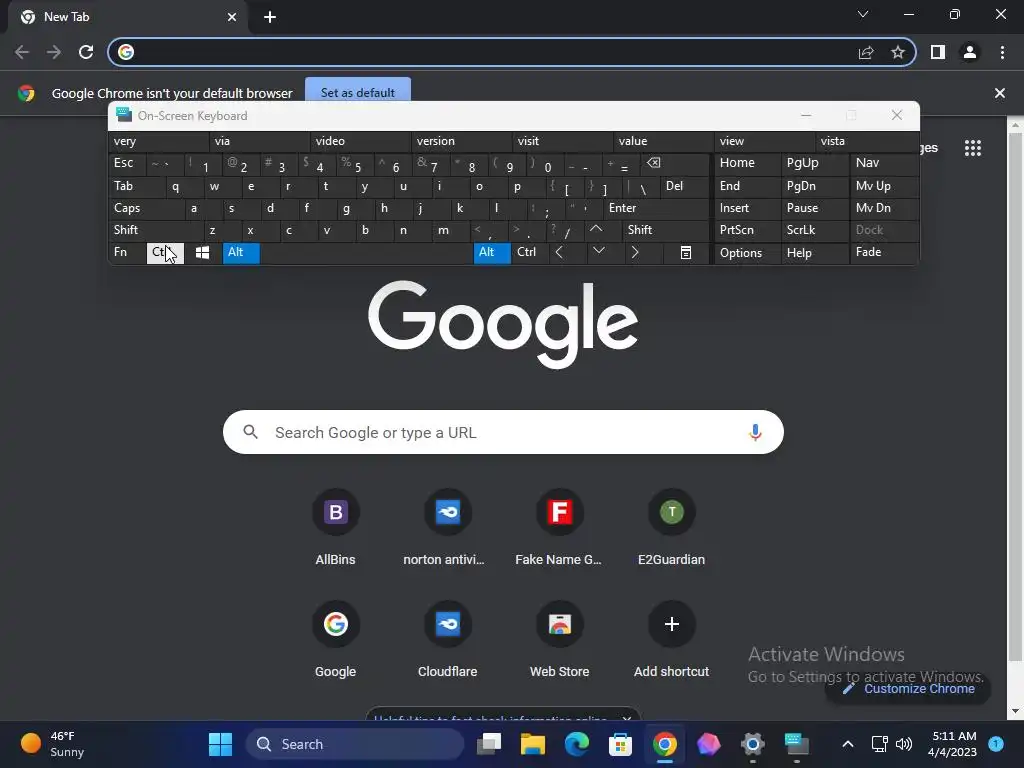Open Chrome three-dot menu
Image resolution: width=1024 pixels, height=768 pixels.
1002,52
